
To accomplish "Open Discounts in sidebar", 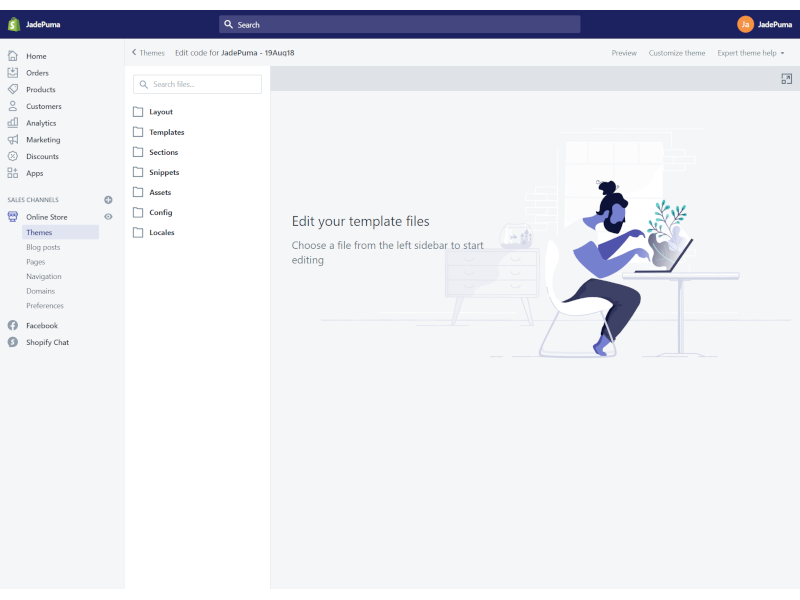I will [x=42, y=156].
